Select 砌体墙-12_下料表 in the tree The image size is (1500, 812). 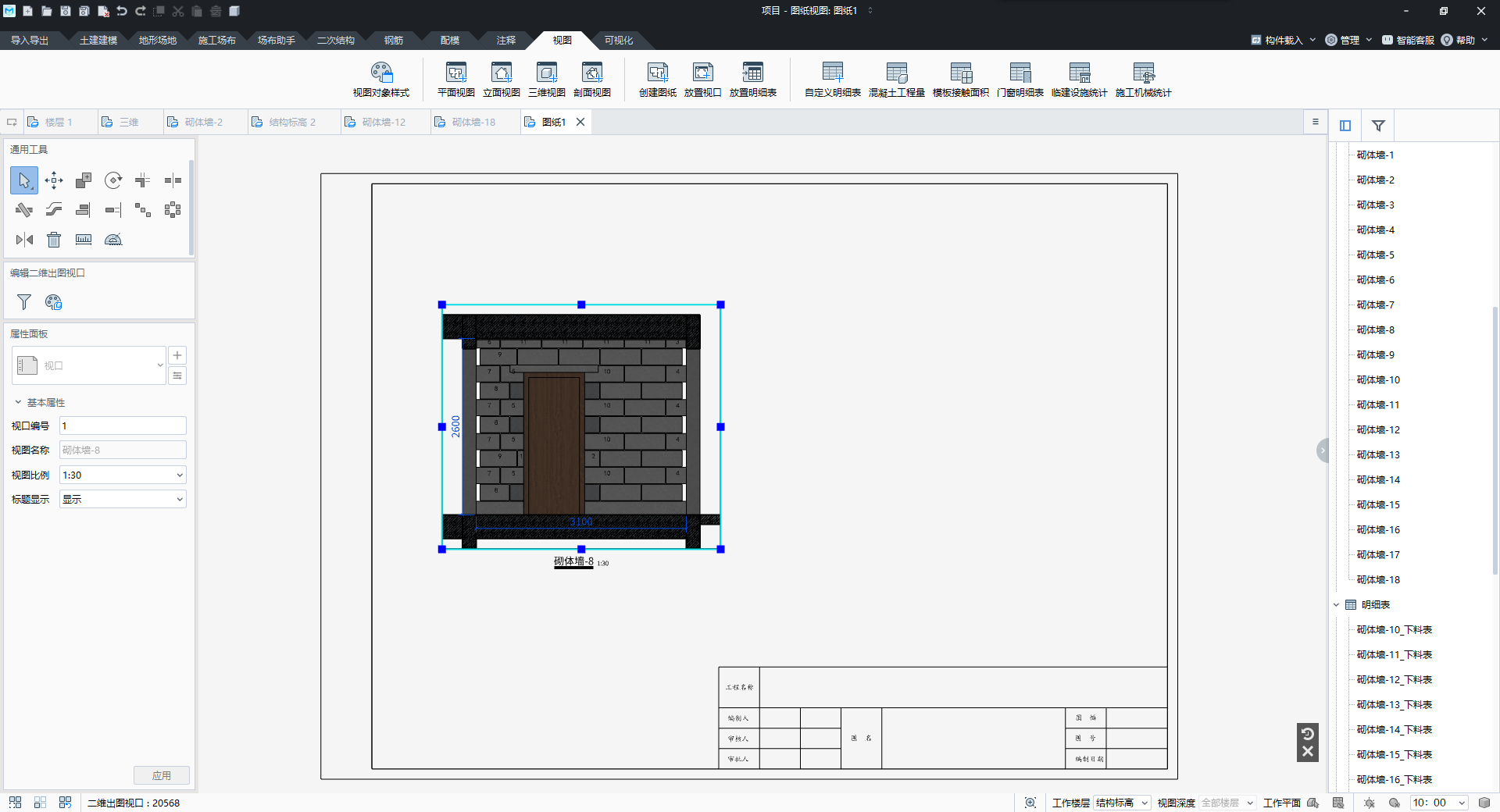1395,680
